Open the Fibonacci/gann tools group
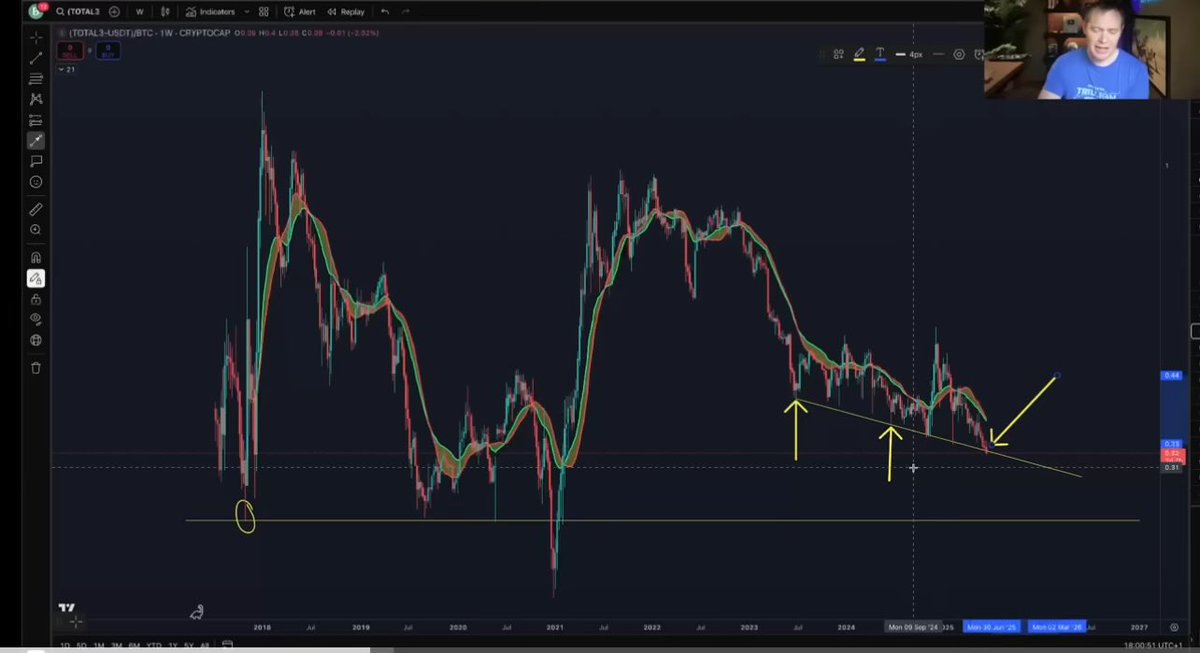1200x653 pixels. [36, 79]
